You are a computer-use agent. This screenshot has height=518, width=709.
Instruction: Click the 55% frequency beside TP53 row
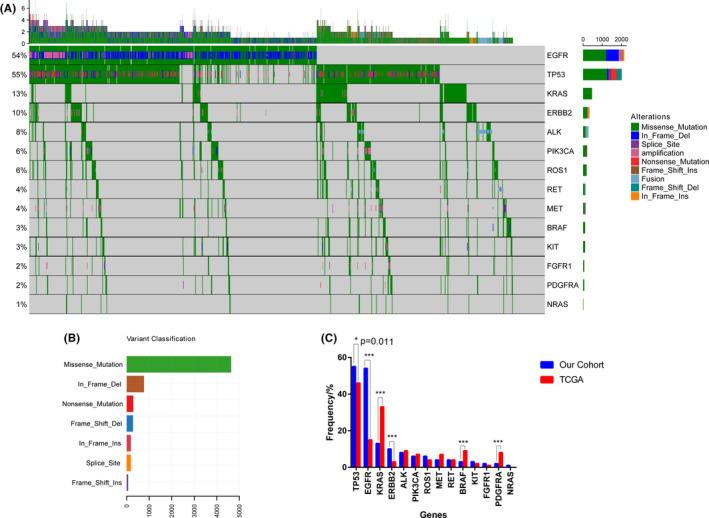click(x=19, y=75)
